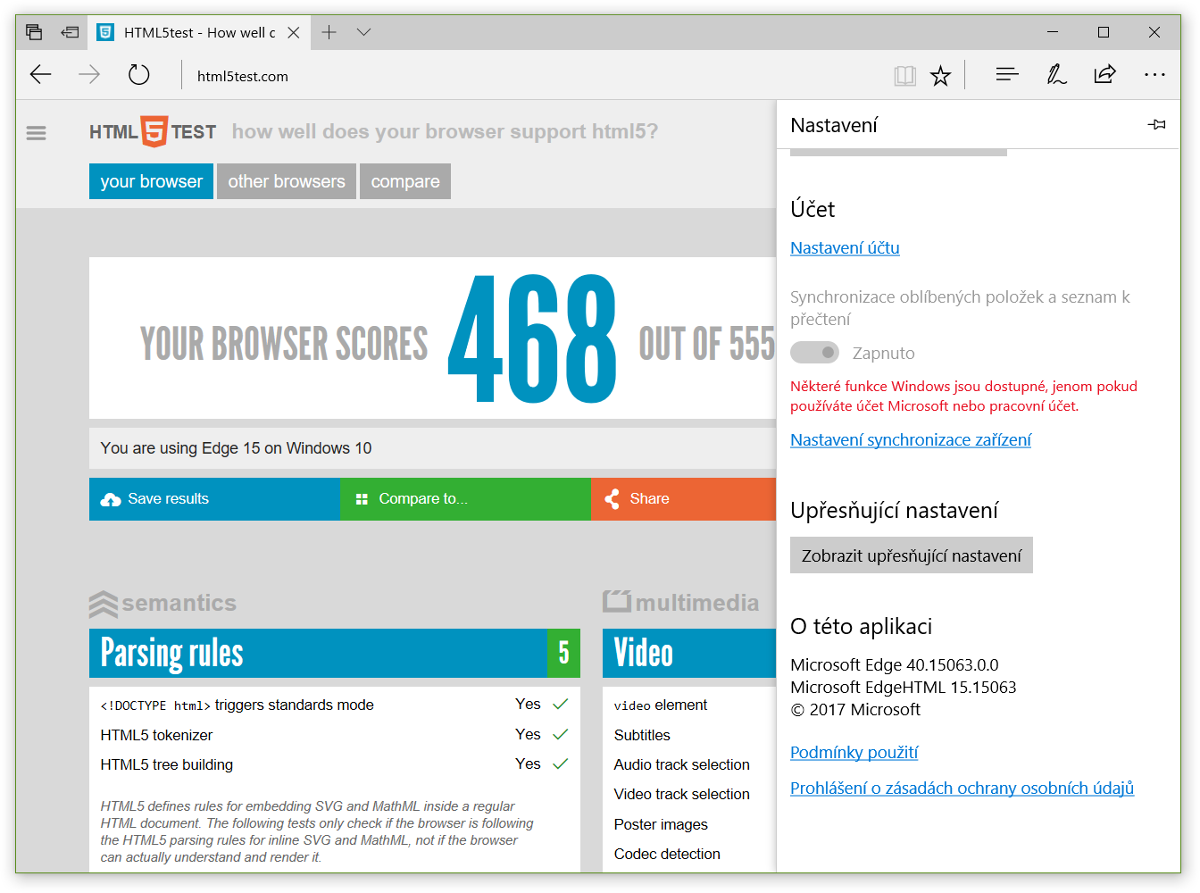Viewport: 1200px width, 893px height.
Task: Click 'Microsoft EdgeHTML 15.15063' version text
Action: (903, 687)
